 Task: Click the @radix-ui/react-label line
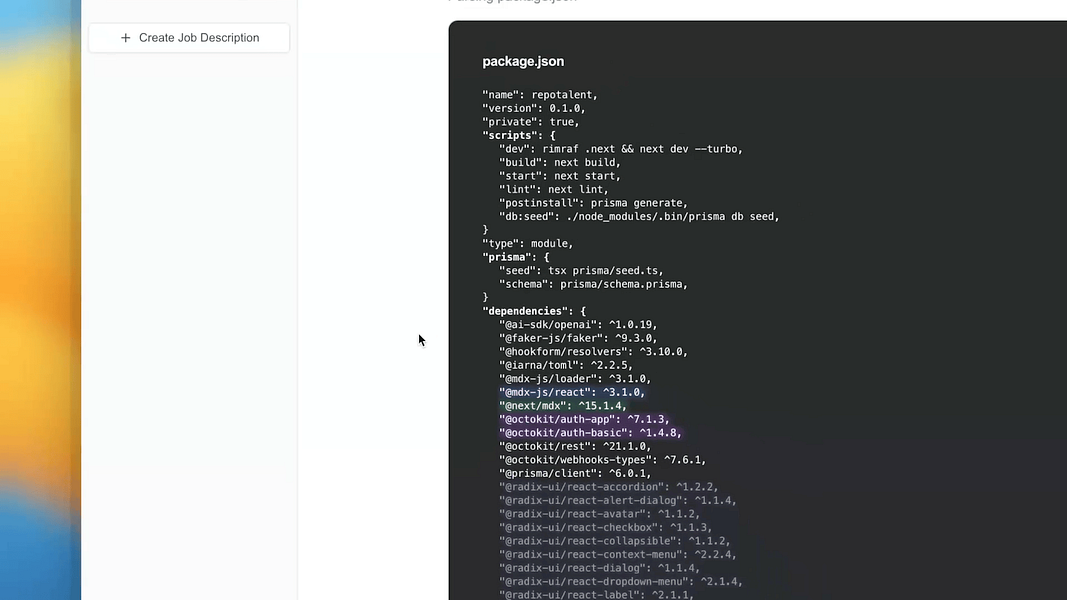click(596, 595)
